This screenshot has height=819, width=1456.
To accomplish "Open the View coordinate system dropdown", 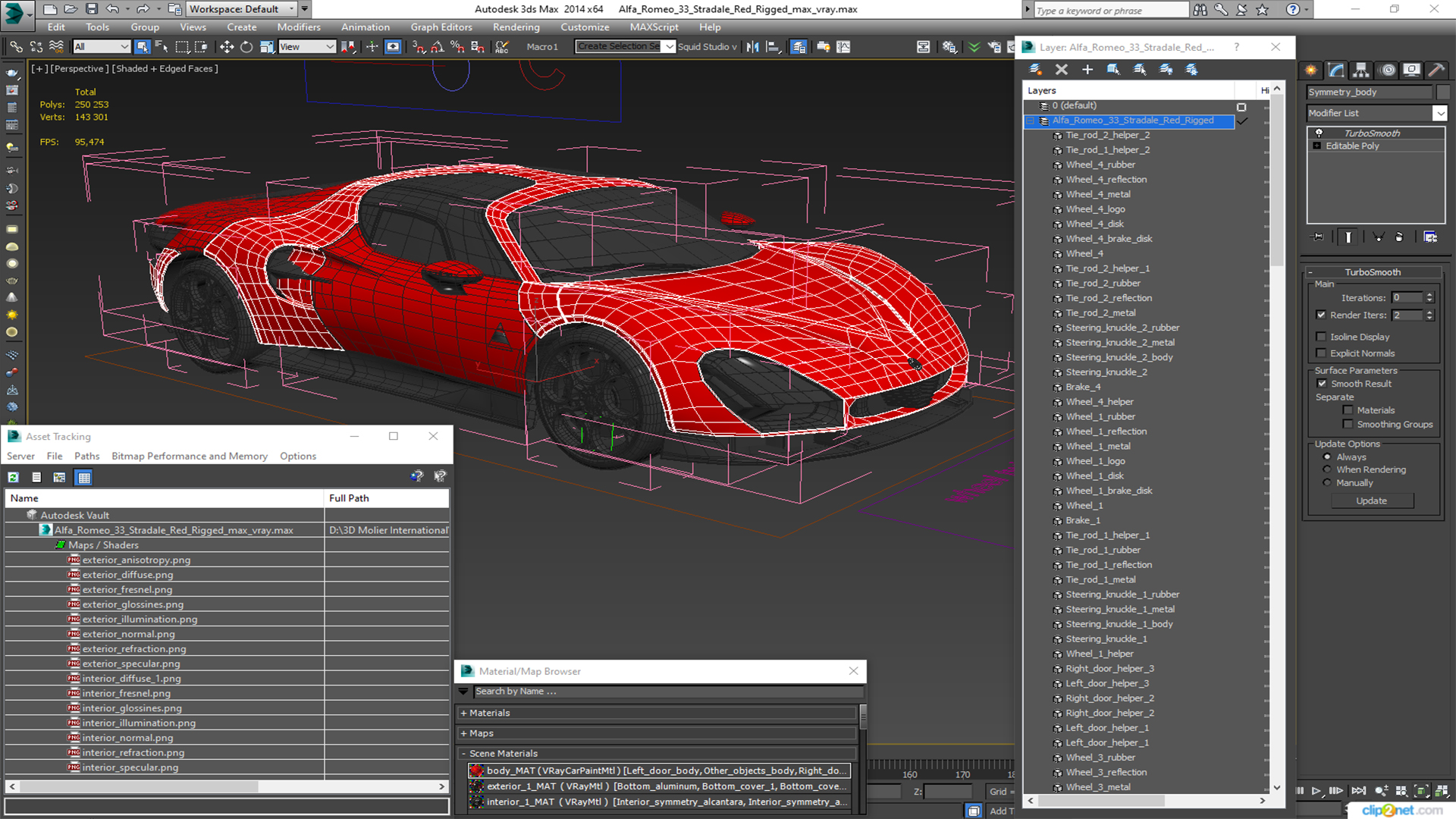I will [307, 47].
